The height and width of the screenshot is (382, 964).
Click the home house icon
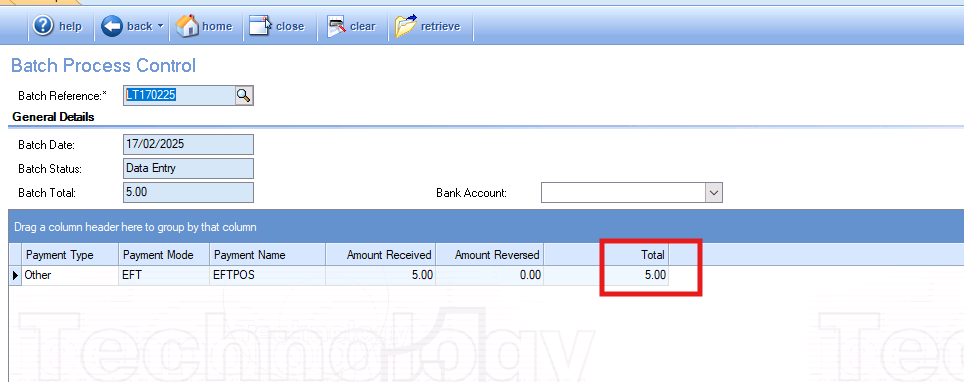tap(188, 26)
